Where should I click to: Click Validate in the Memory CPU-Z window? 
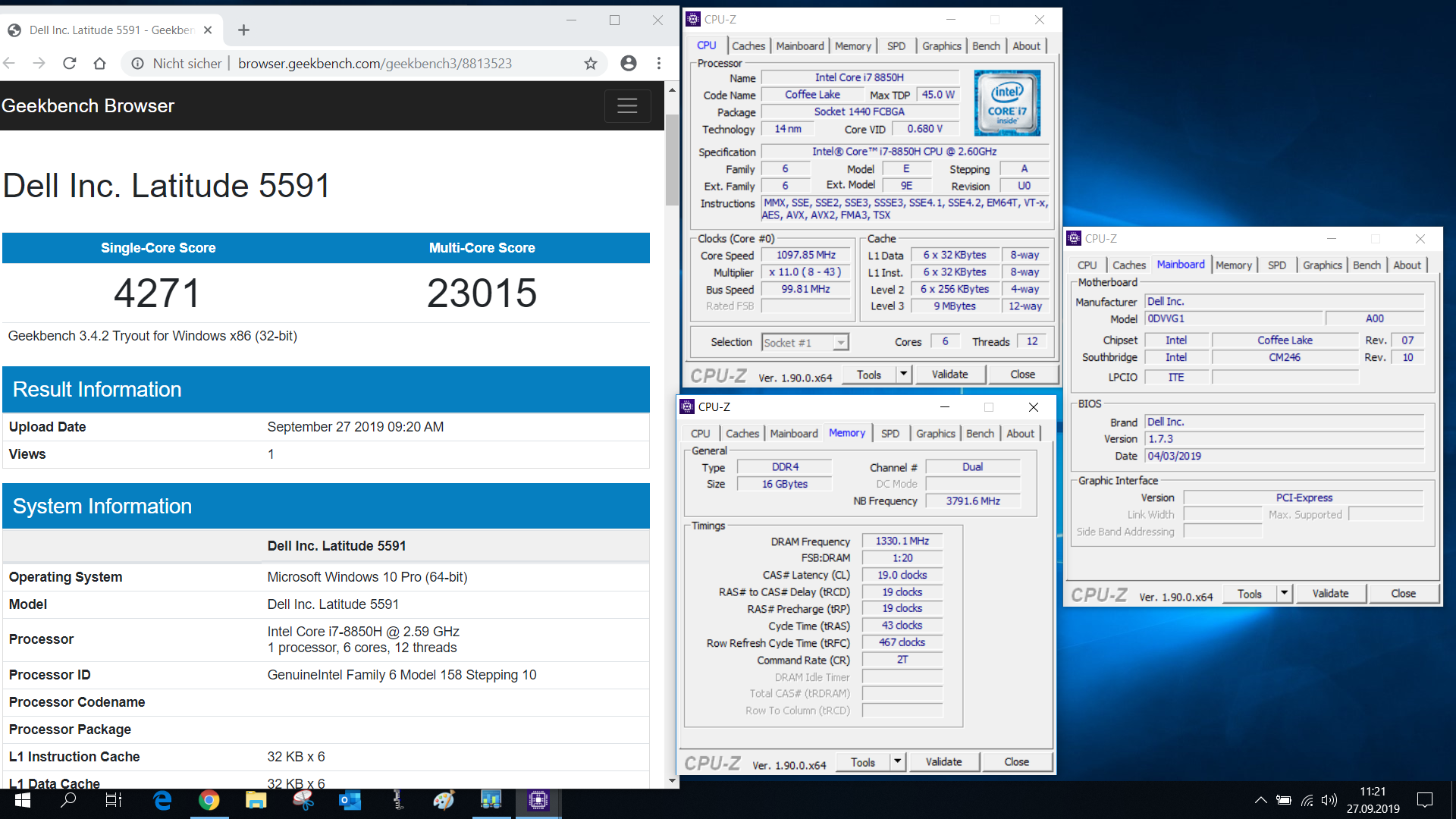(943, 761)
